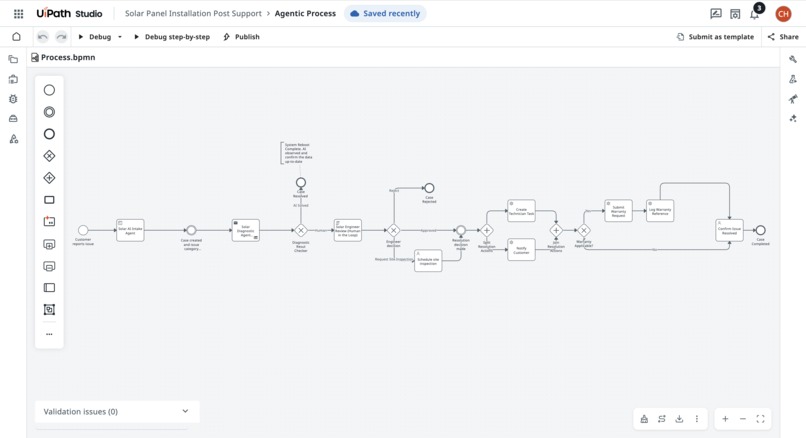Open the apps grid launcher icon
This screenshot has width=806, height=438.
point(19,14)
